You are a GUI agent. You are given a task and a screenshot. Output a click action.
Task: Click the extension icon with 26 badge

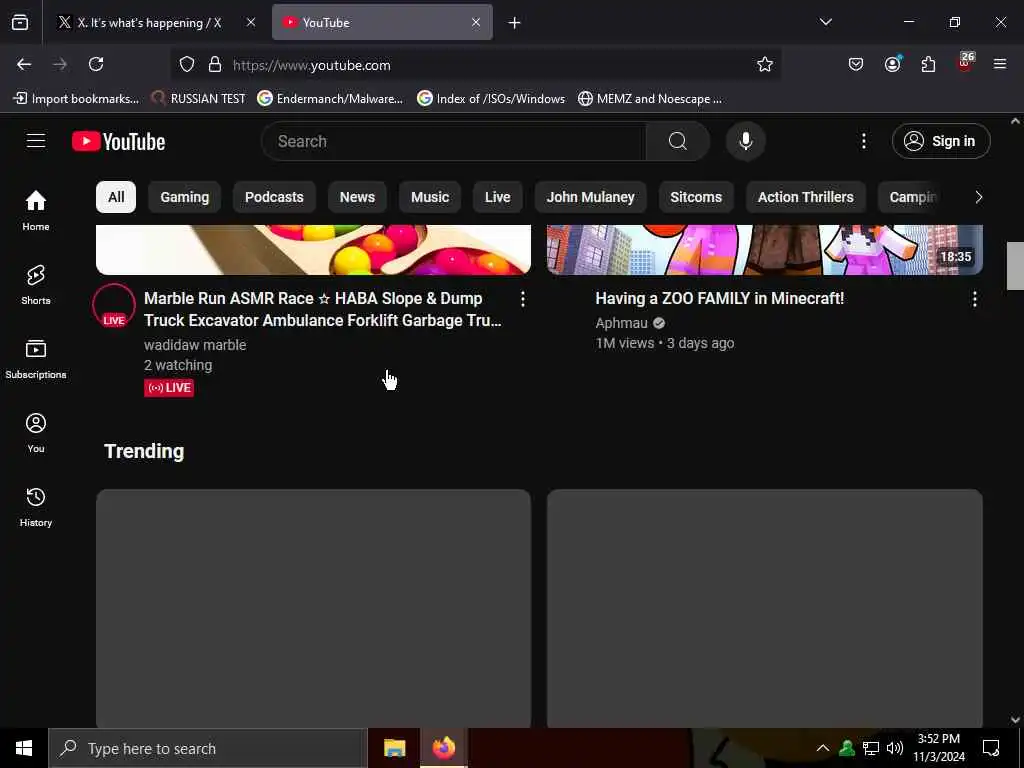[x=965, y=63]
